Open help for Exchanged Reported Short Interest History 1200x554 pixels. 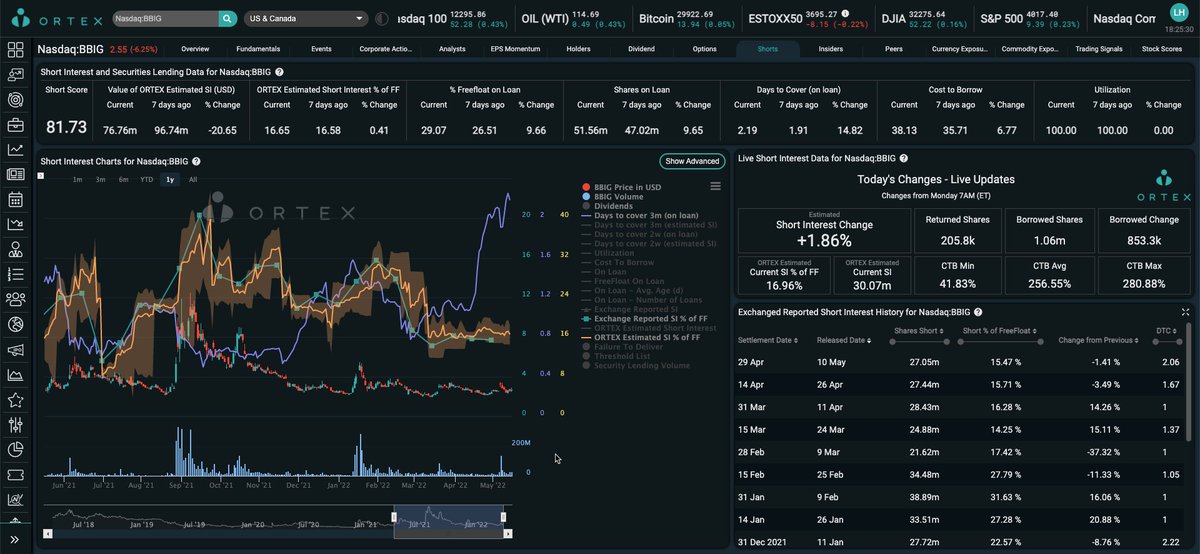(x=979, y=312)
